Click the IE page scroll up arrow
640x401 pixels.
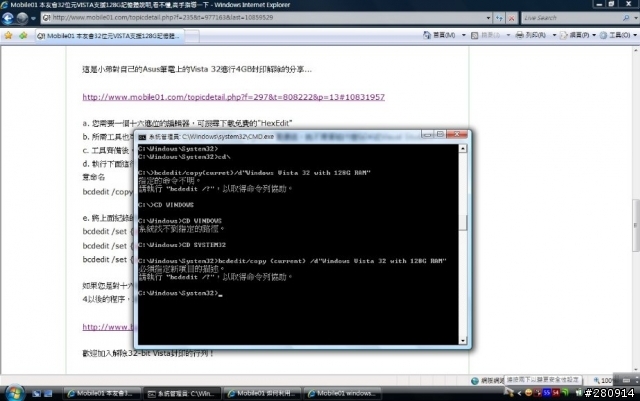pos(636,51)
